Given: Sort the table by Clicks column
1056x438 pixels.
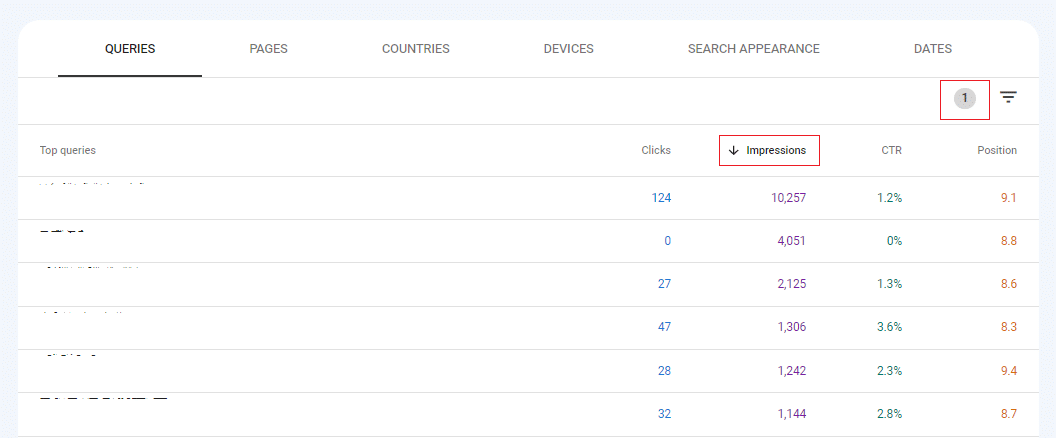Looking at the screenshot, I should tap(656, 150).
